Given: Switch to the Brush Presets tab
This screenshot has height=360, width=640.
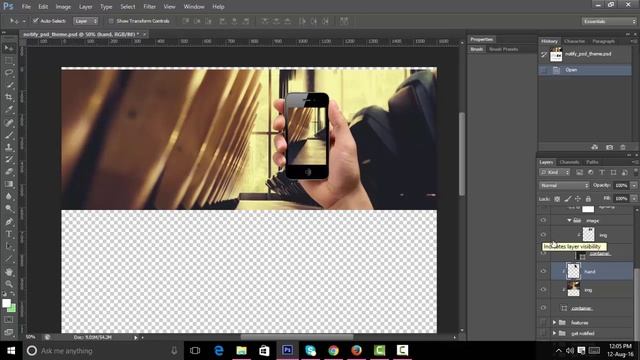Looking at the screenshot, I should coord(504,49).
